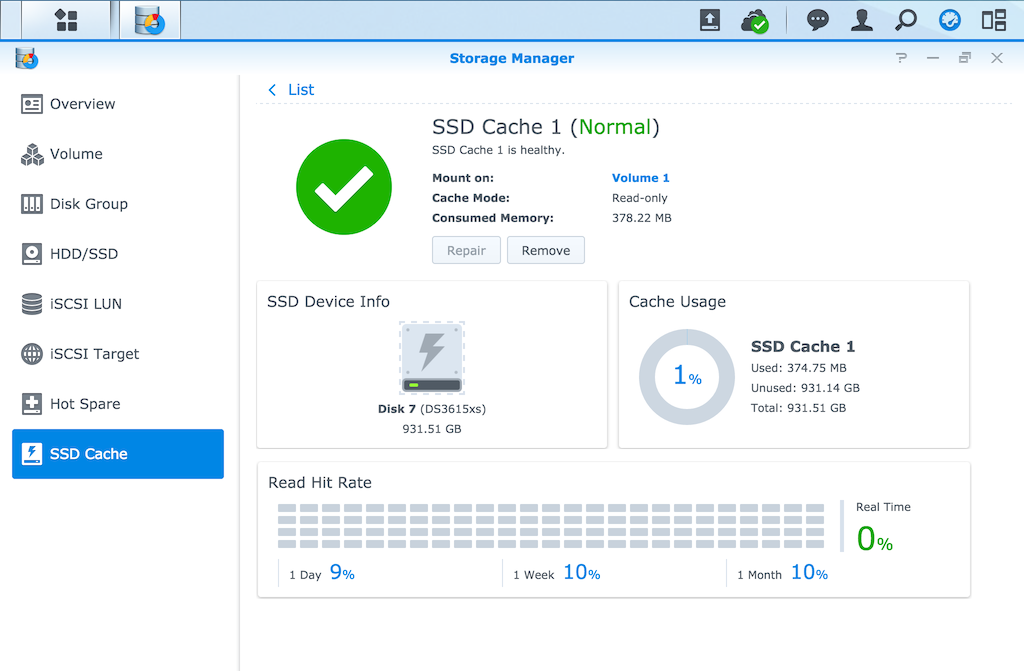The width and height of the screenshot is (1024, 671).
Task: Click the Real Time 0% value
Action: (875, 539)
